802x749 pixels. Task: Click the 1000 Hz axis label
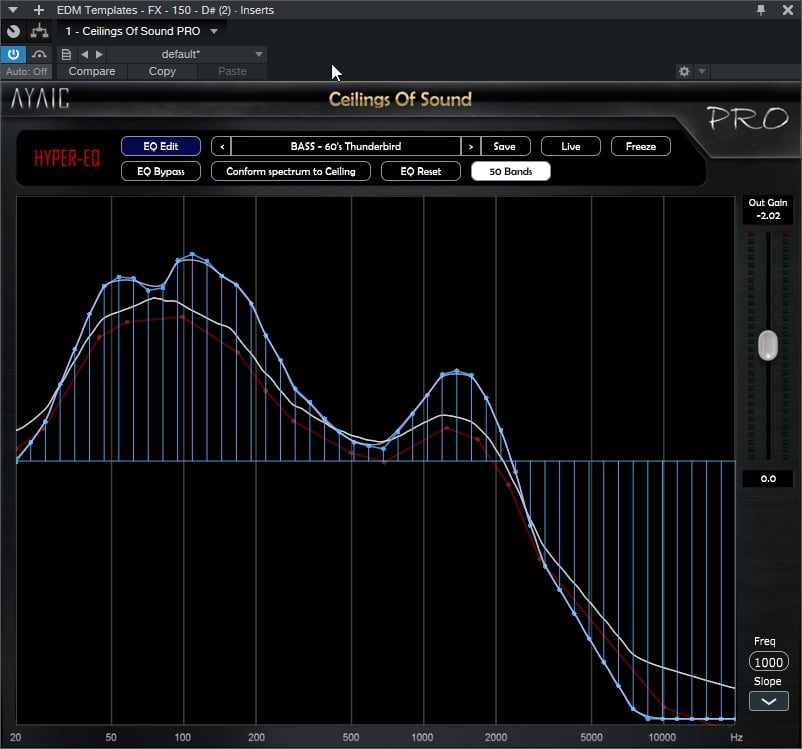pyautogui.click(x=422, y=737)
